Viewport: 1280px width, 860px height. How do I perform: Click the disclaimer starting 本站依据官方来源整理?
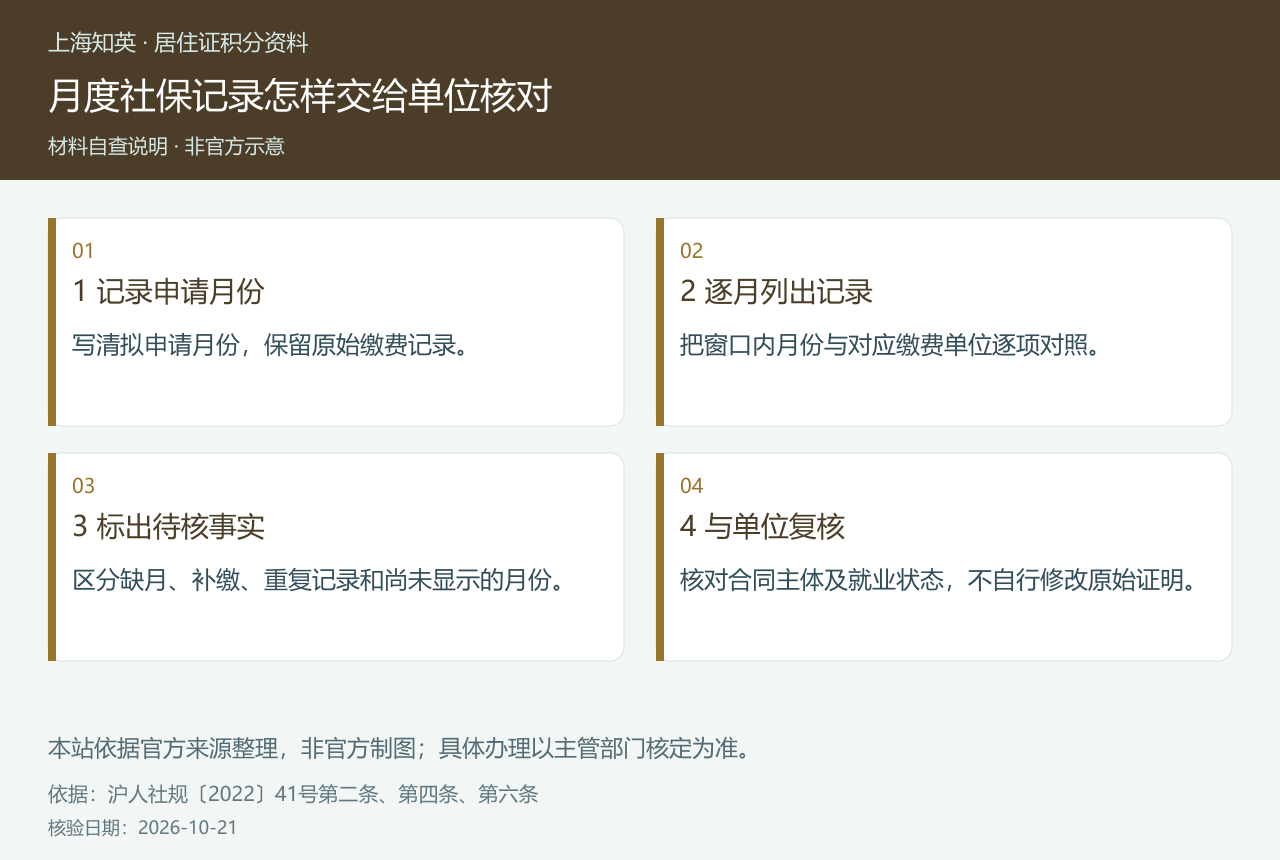coord(399,748)
